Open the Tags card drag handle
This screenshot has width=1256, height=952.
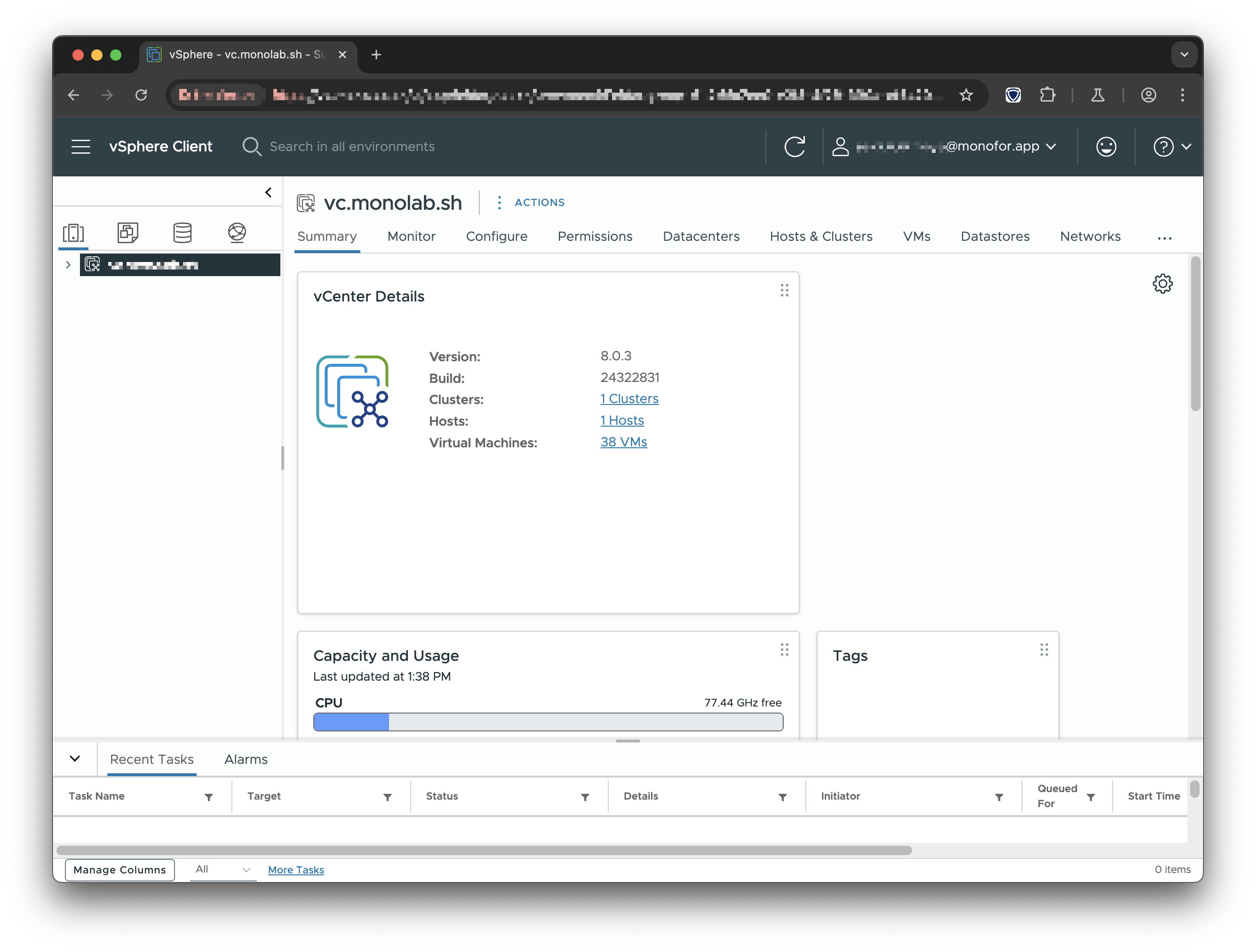click(1044, 650)
